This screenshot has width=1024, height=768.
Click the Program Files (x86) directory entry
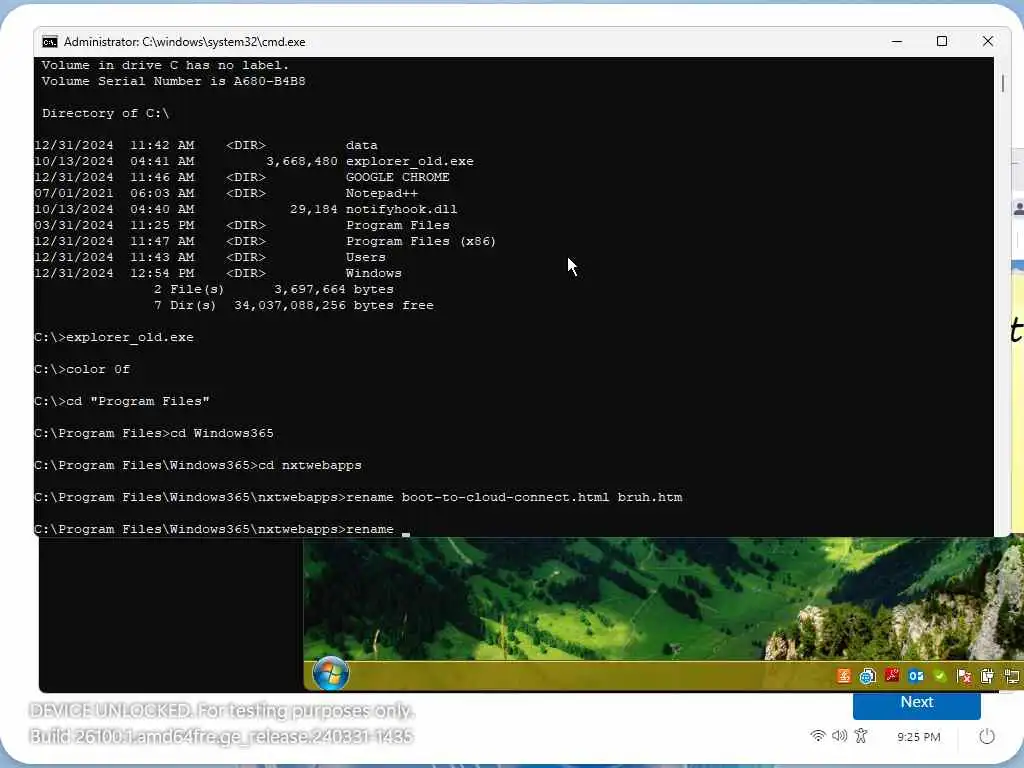click(421, 242)
